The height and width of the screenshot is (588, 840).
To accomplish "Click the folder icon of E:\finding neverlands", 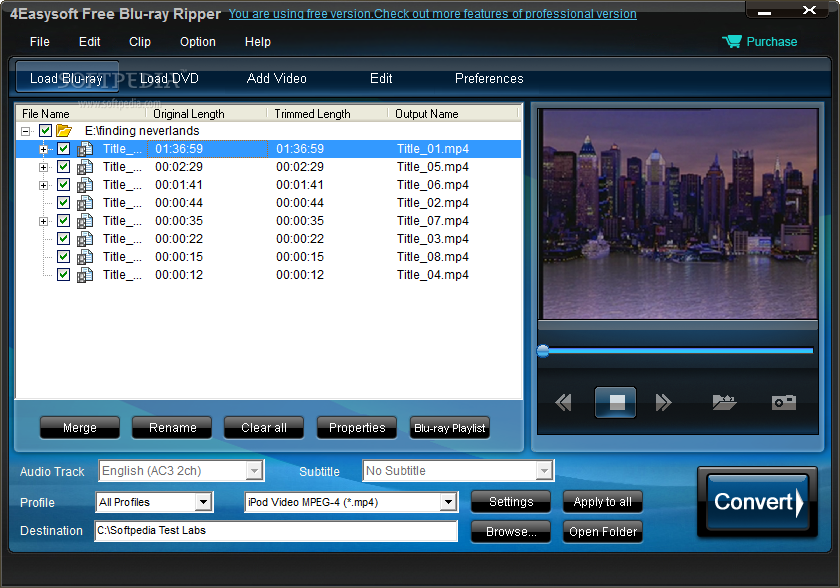I will pos(64,130).
